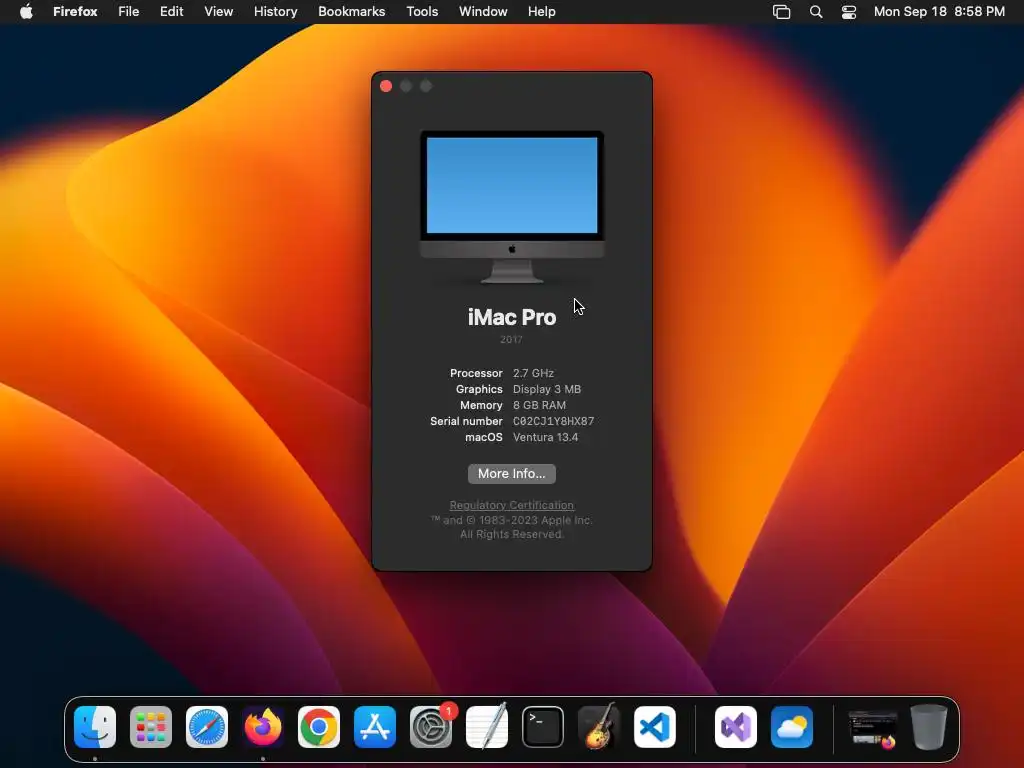Launch TextEdit from the Dock
The image size is (1024, 768).
coord(487,727)
